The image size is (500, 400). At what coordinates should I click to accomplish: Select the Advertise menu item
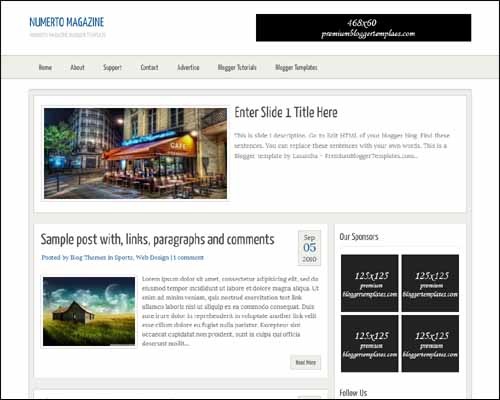[x=188, y=67]
